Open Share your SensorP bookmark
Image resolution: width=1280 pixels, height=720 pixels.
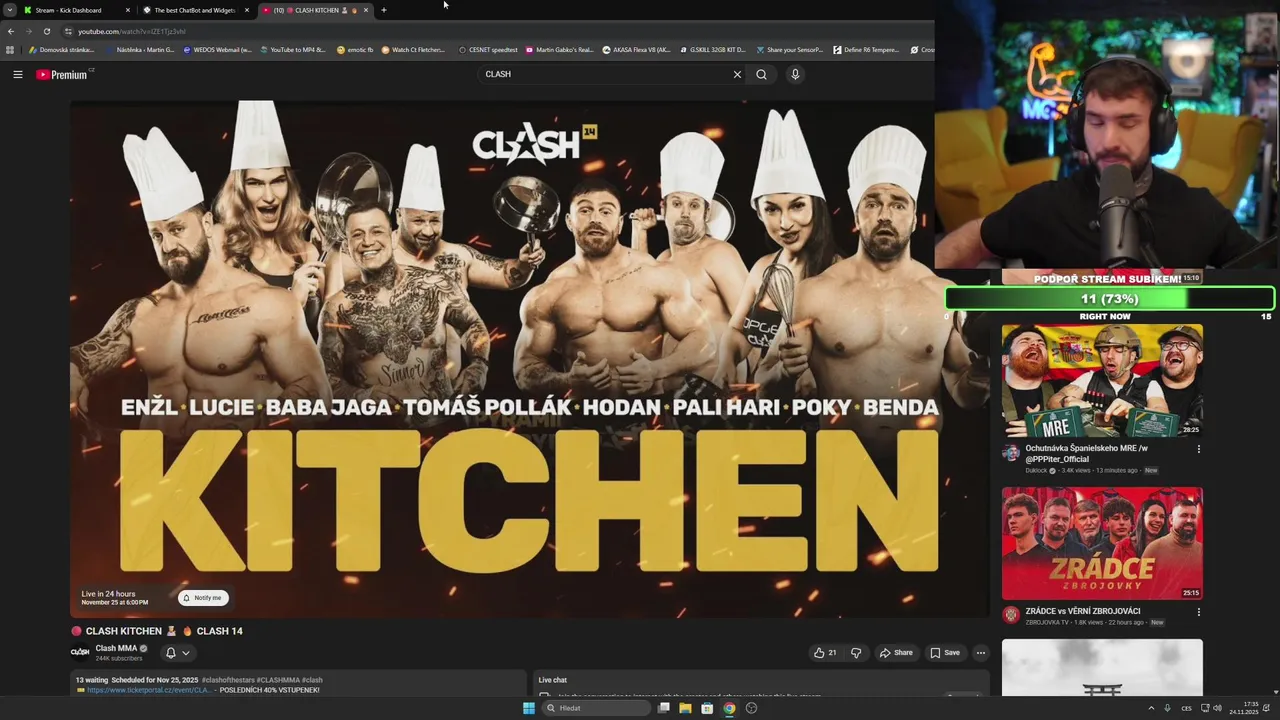tap(789, 49)
